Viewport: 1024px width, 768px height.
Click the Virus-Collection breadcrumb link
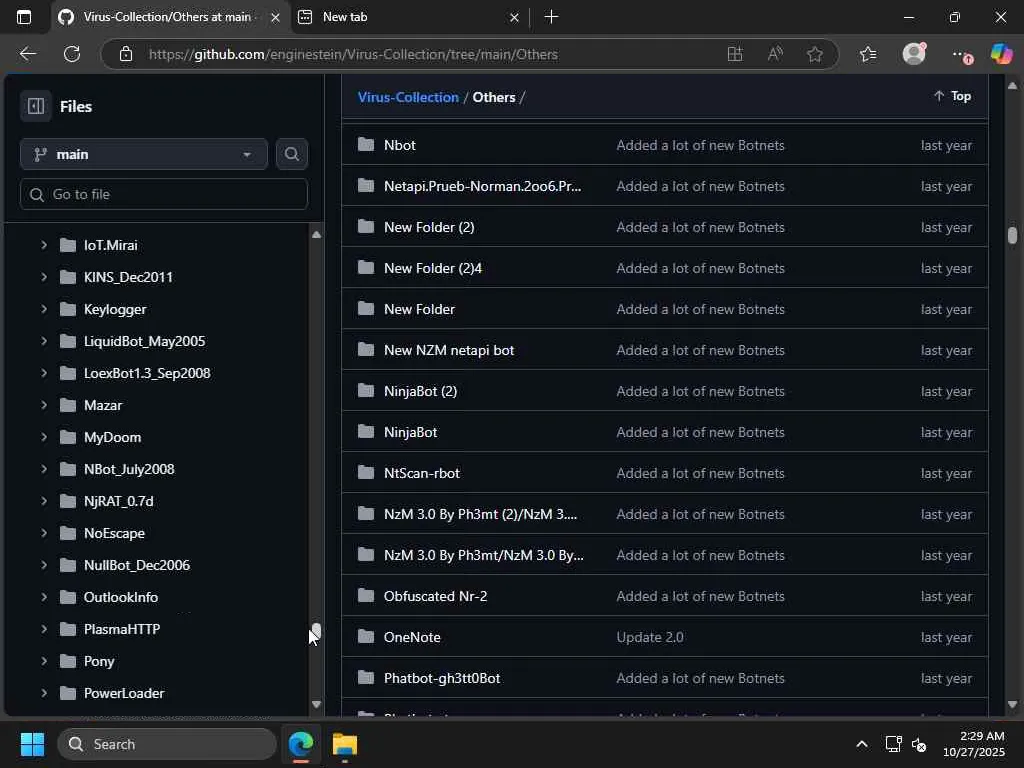tap(408, 97)
